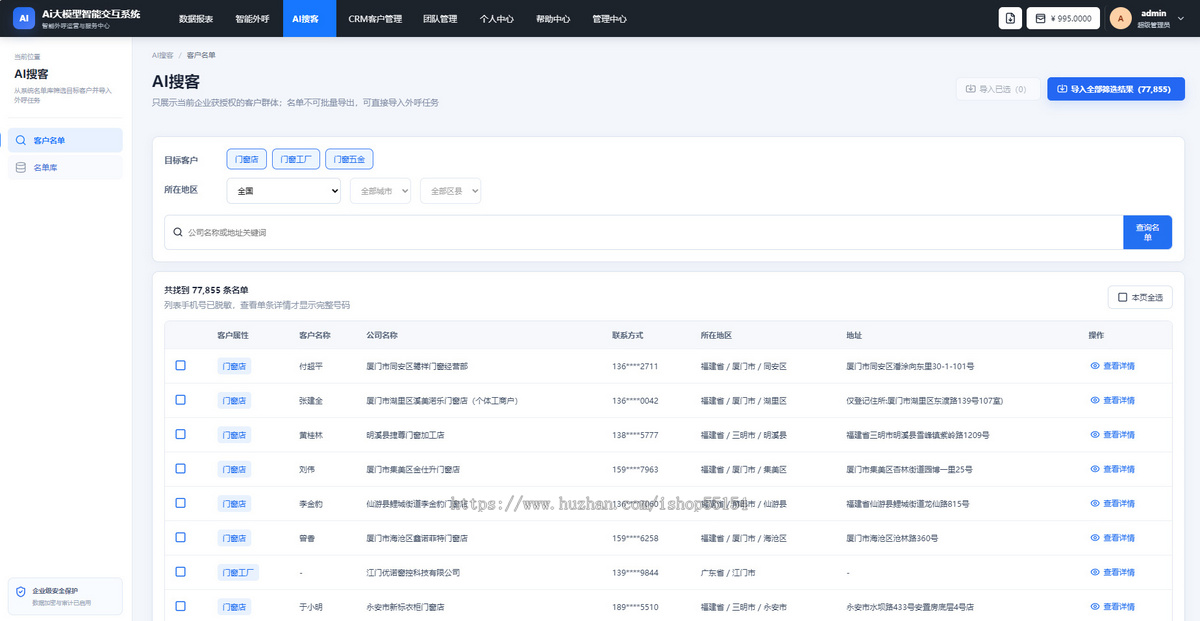Open the 帮助中心 tab
This screenshot has height=621, width=1200.
click(x=553, y=18)
